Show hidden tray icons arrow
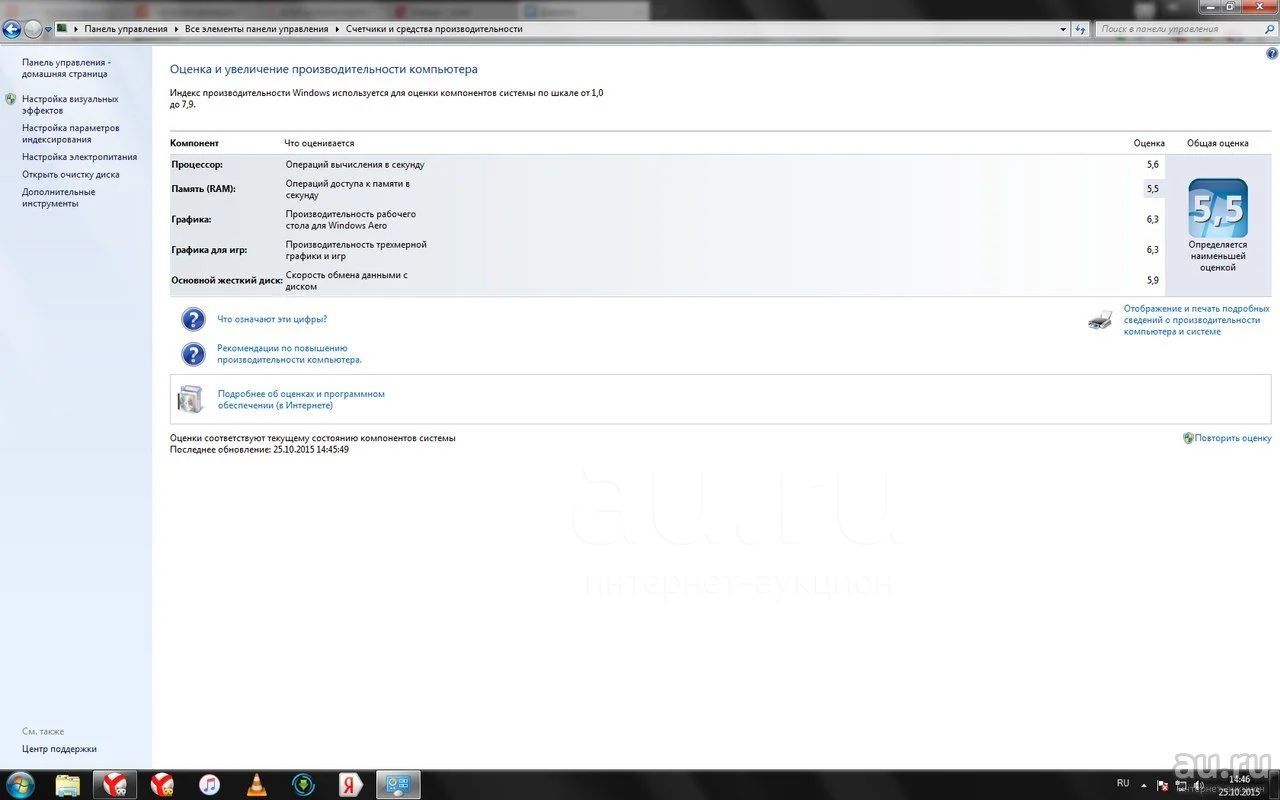The height and width of the screenshot is (800, 1280). 1144,785
